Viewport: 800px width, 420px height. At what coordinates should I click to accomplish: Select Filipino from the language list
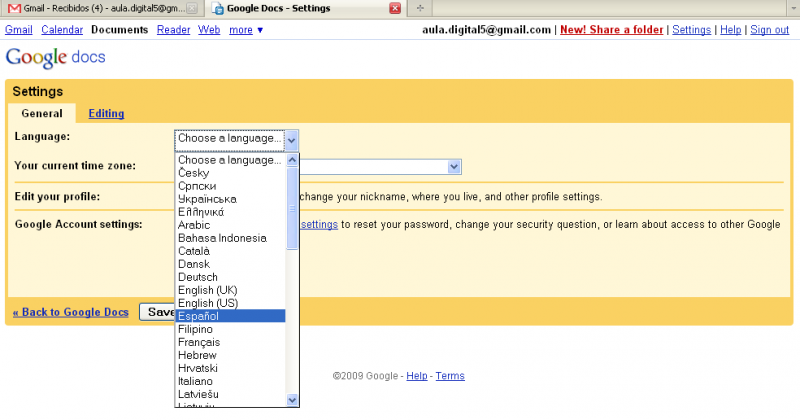pos(230,329)
